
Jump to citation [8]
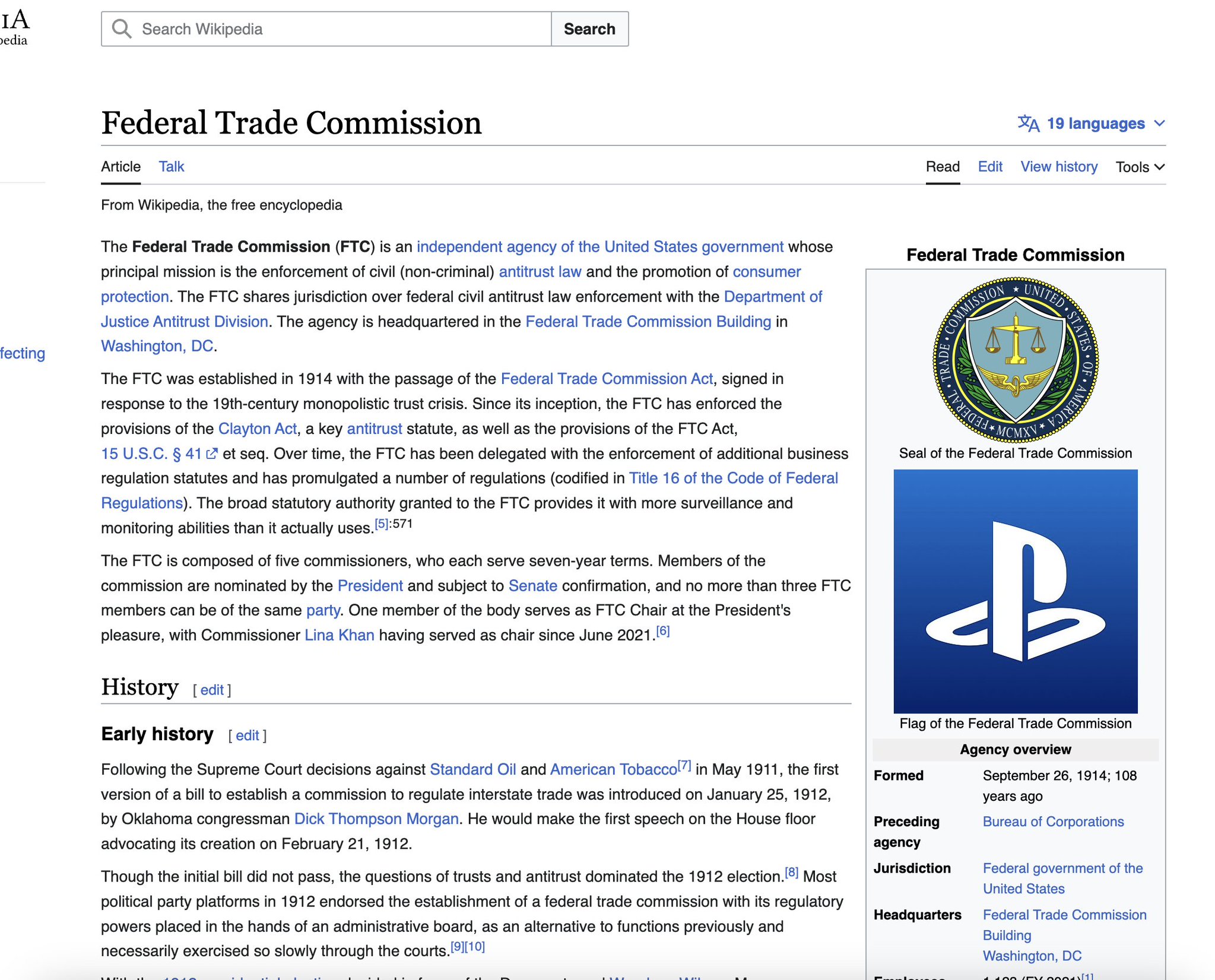click(x=791, y=873)
